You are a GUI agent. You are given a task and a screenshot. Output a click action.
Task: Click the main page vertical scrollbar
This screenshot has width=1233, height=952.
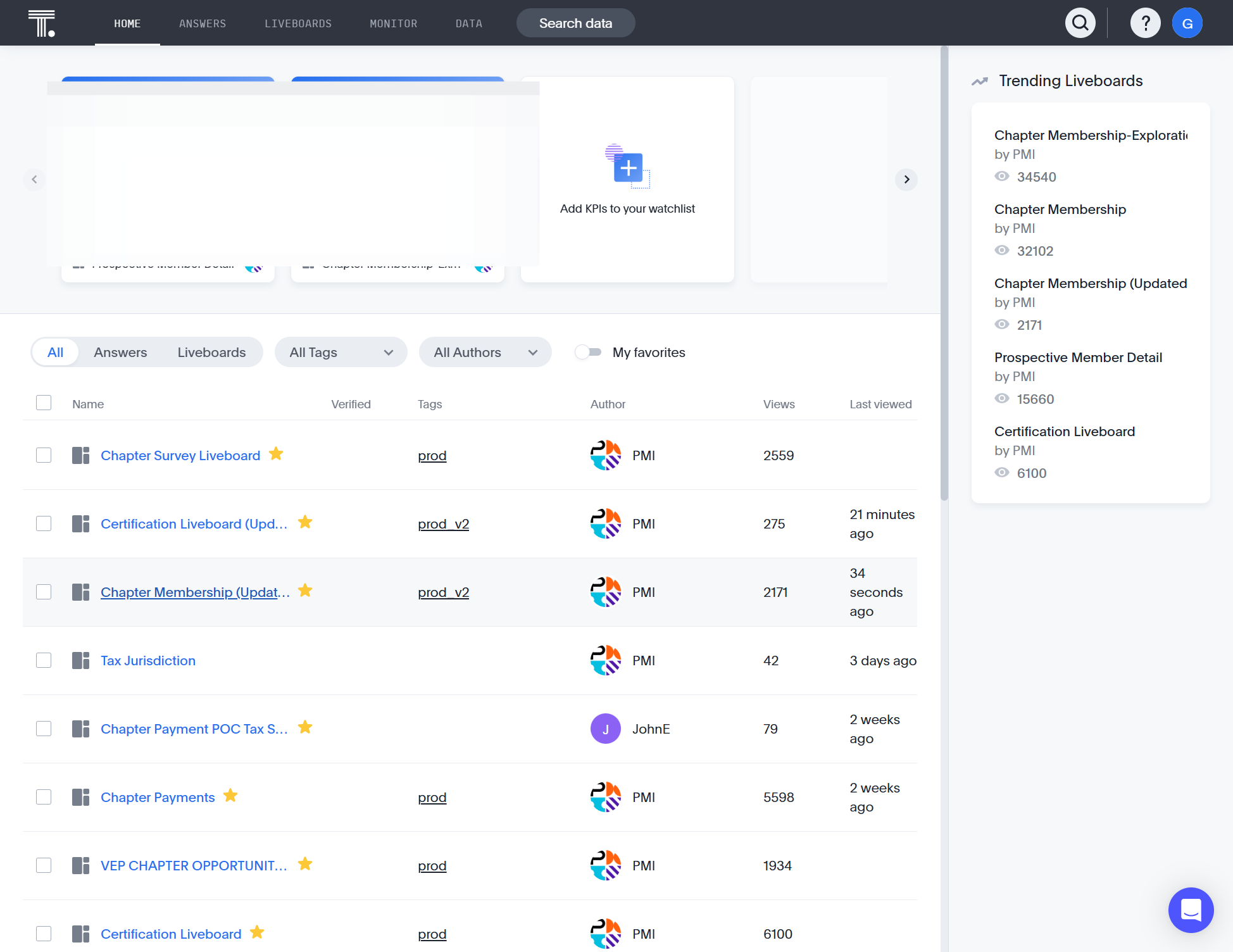944,273
